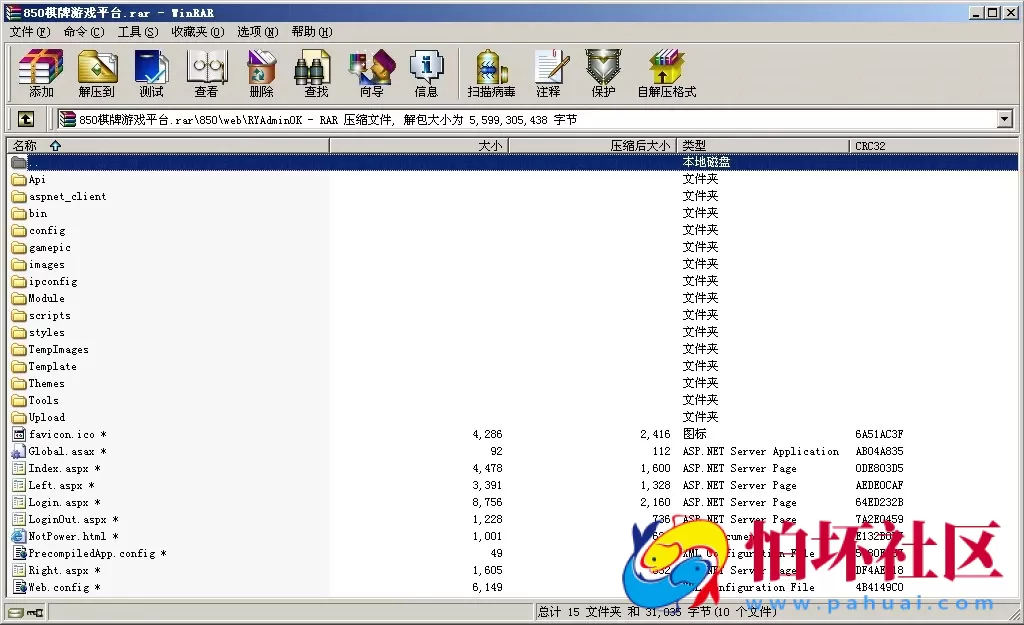
Task: Click the 保护 (Protect) toolbar icon
Action: tap(603, 74)
